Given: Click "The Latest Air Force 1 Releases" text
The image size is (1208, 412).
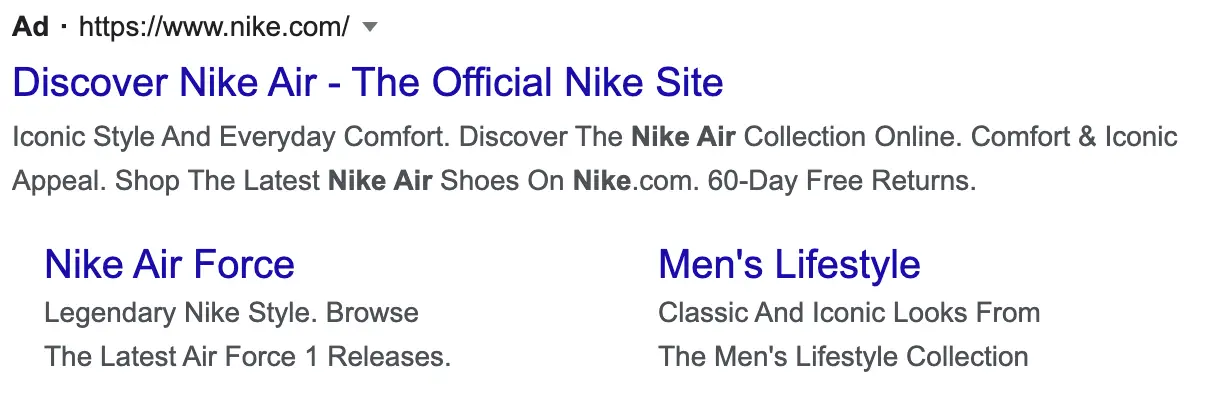Looking at the screenshot, I should (248, 356).
